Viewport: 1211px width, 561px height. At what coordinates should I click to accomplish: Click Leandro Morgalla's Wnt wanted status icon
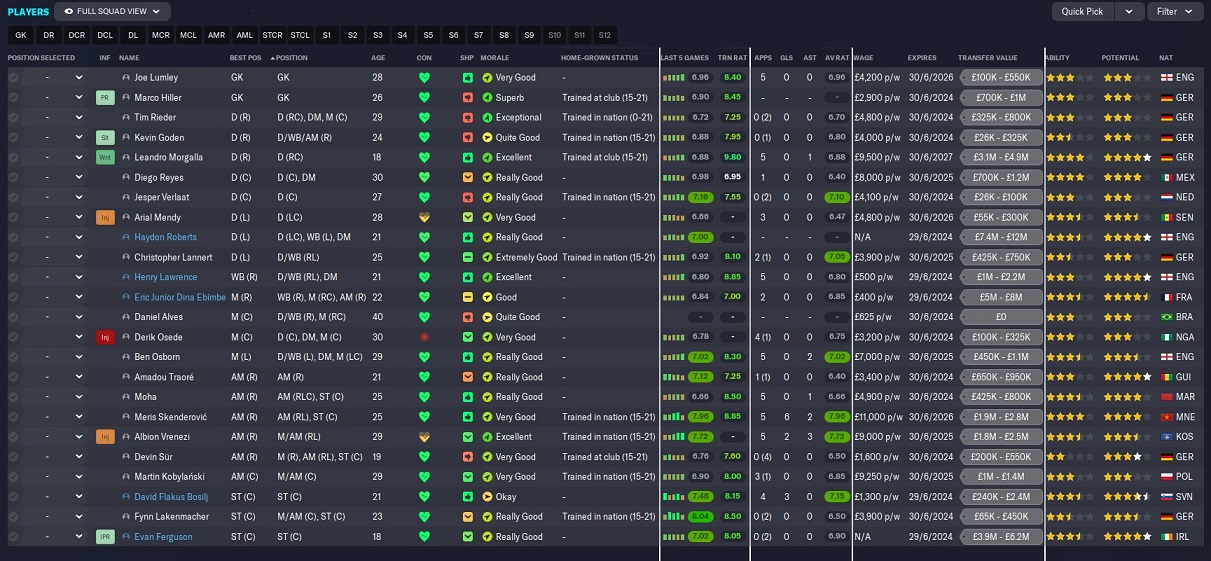point(105,157)
